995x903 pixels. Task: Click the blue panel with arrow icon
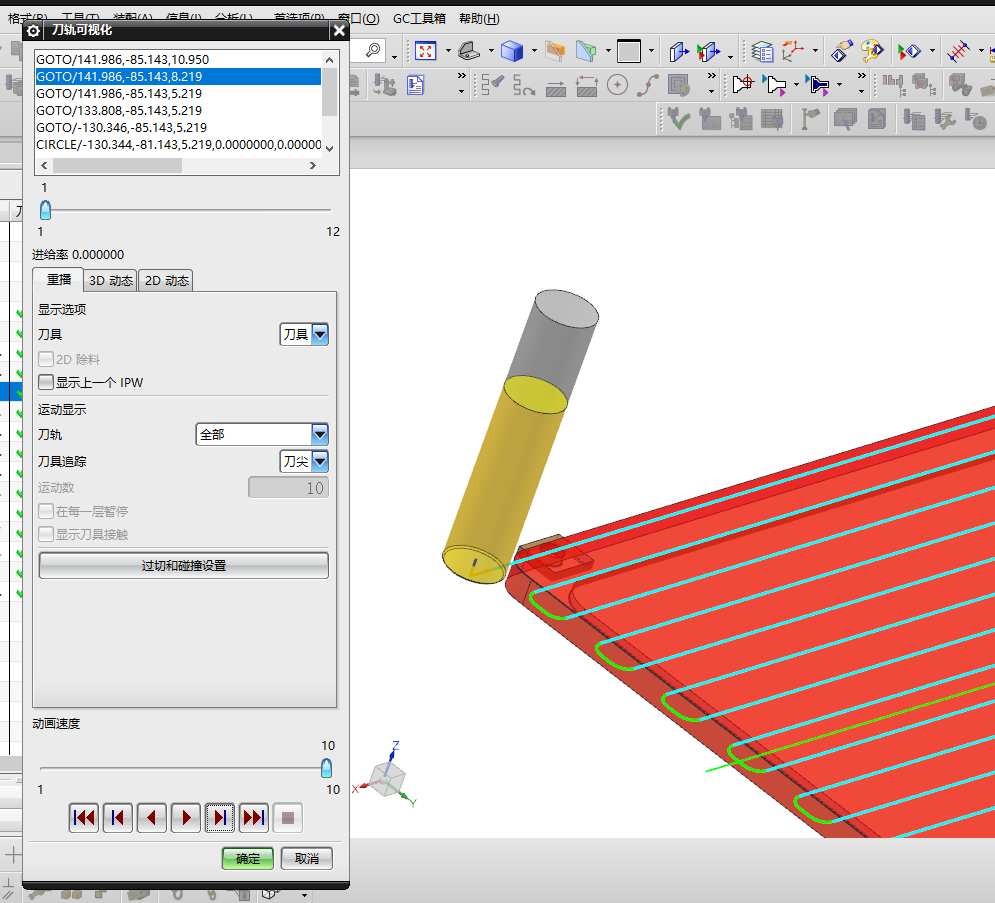pyautogui.click(x=678, y=51)
